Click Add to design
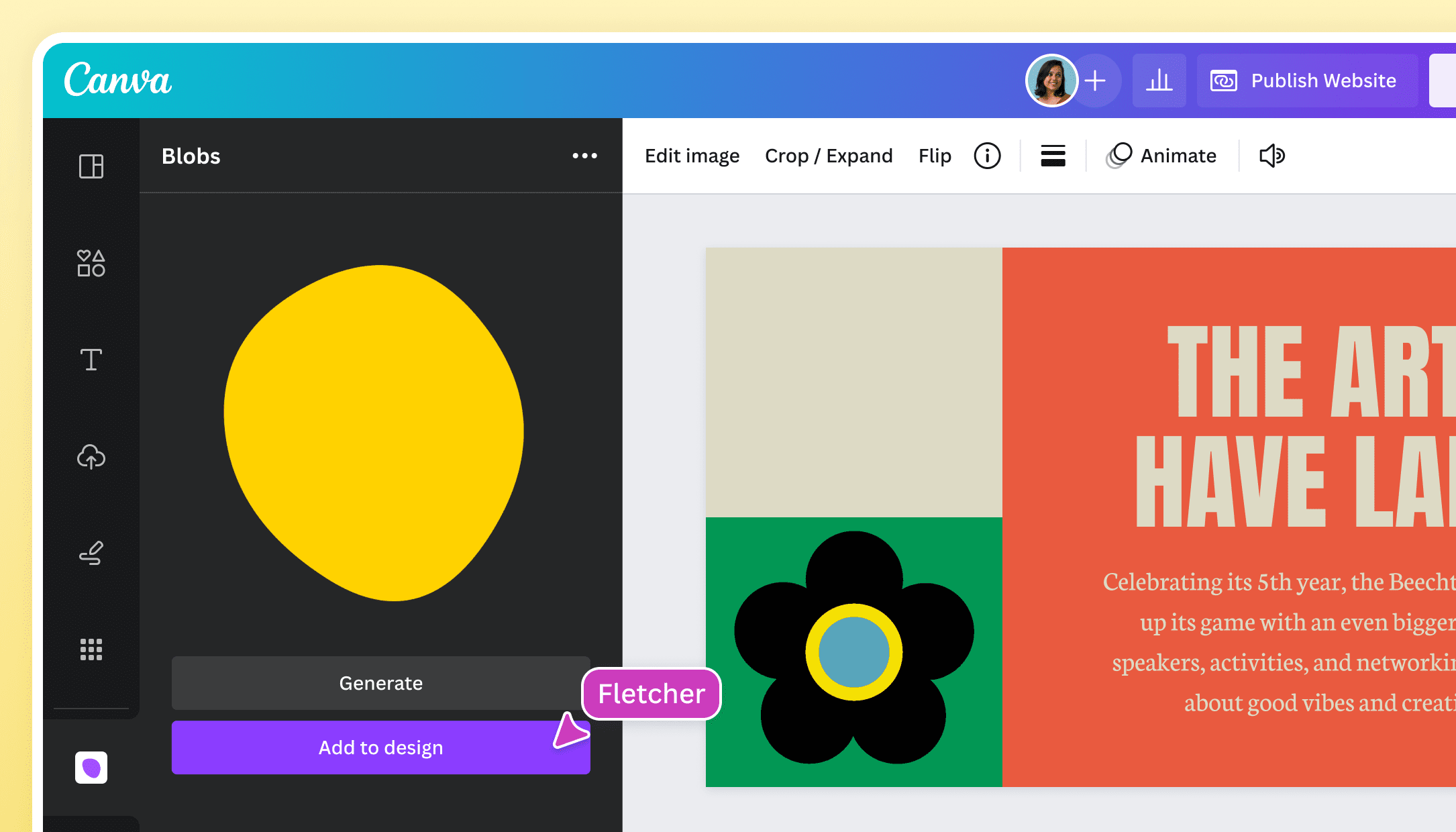The image size is (1456, 832). pos(380,747)
